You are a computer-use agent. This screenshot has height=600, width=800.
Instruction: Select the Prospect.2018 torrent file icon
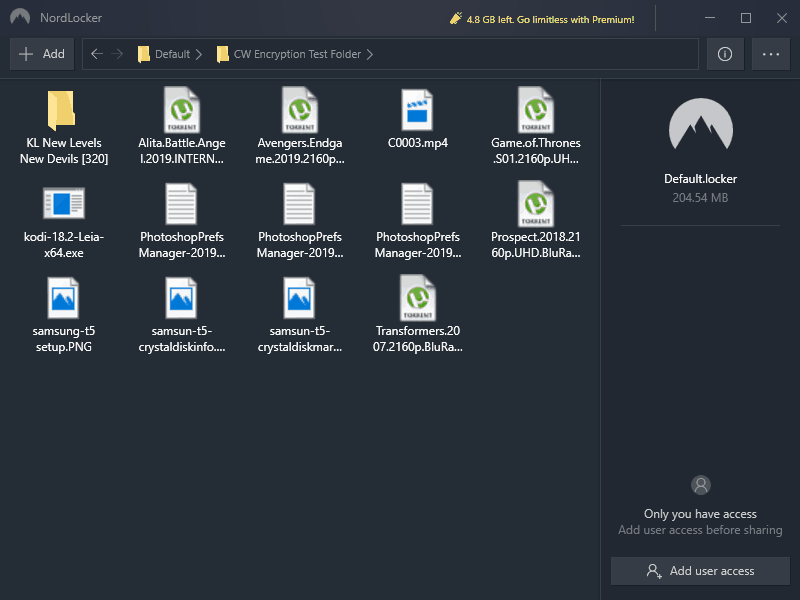(535, 204)
